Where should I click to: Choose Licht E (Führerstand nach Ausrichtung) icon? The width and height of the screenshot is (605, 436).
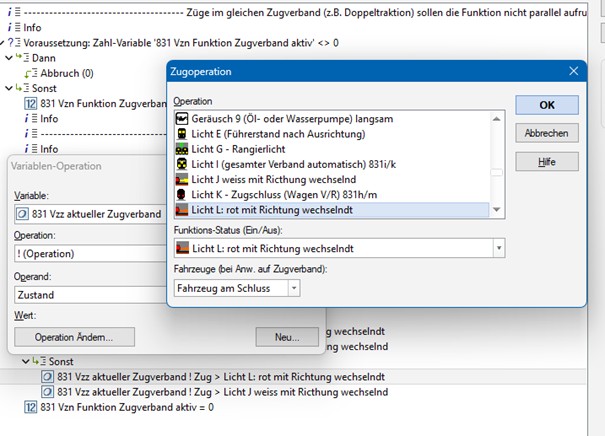(182, 134)
